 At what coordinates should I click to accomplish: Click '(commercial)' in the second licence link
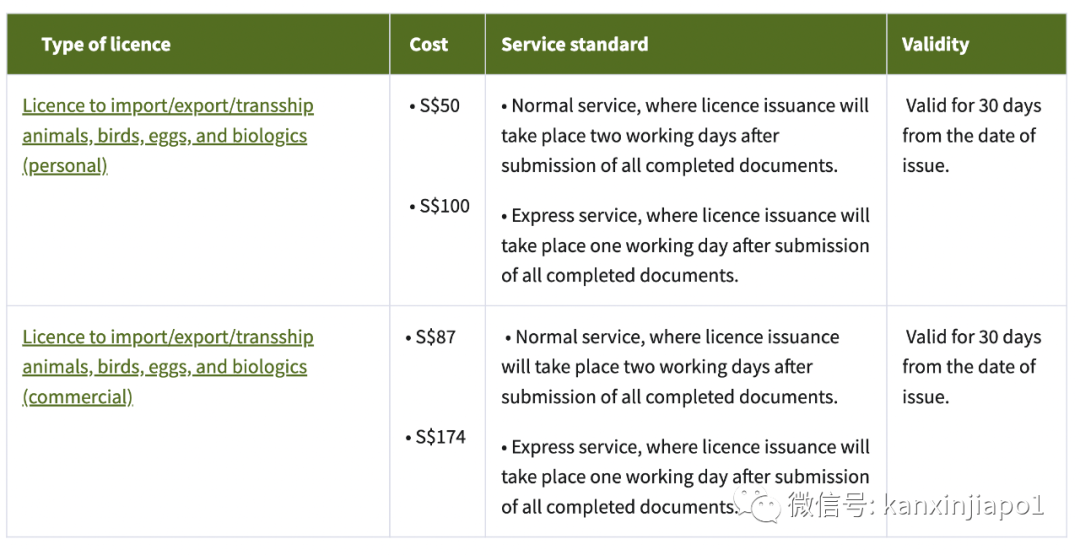[77, 397]
